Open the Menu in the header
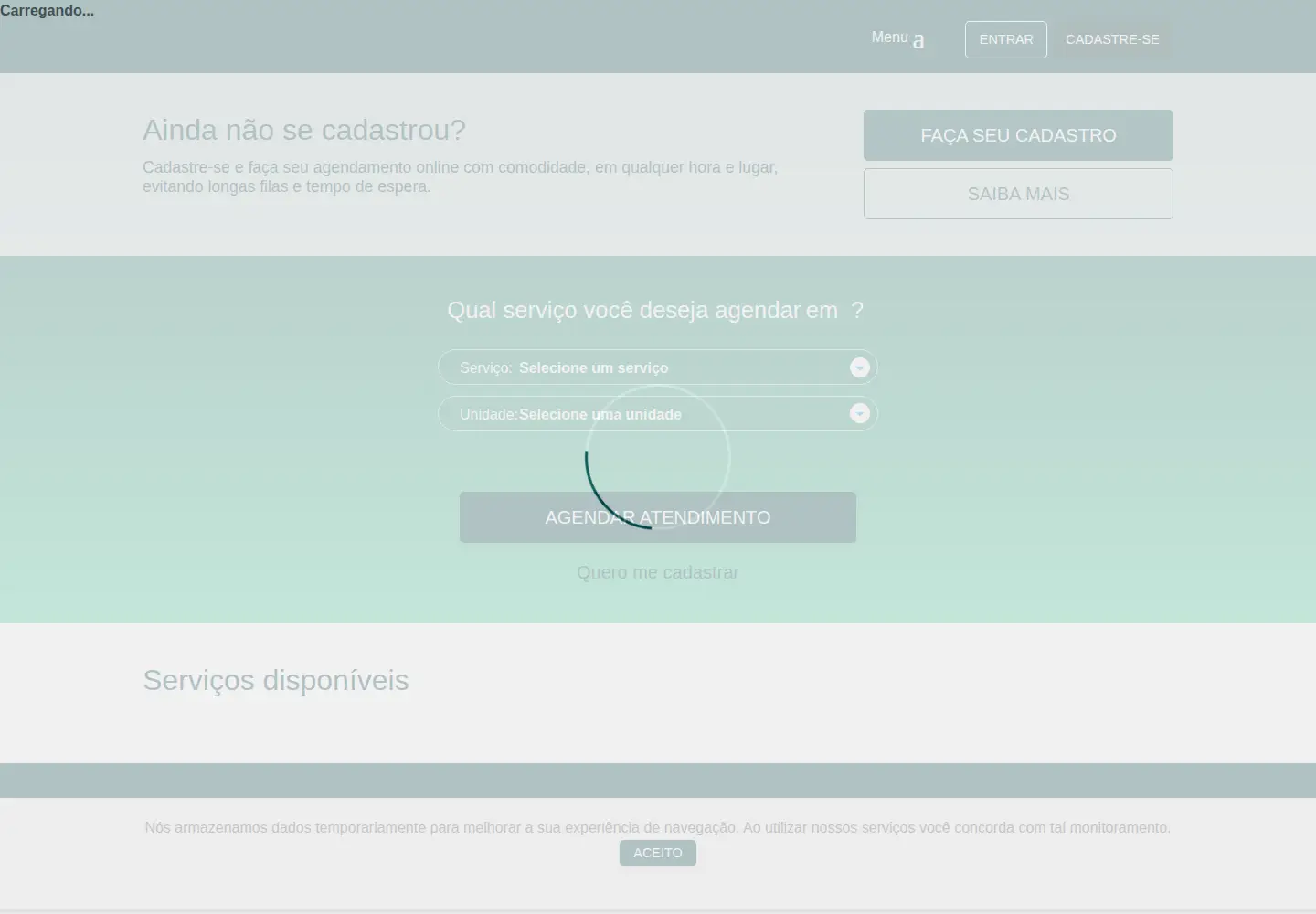 pyautogui.click(x=897, y=38)
